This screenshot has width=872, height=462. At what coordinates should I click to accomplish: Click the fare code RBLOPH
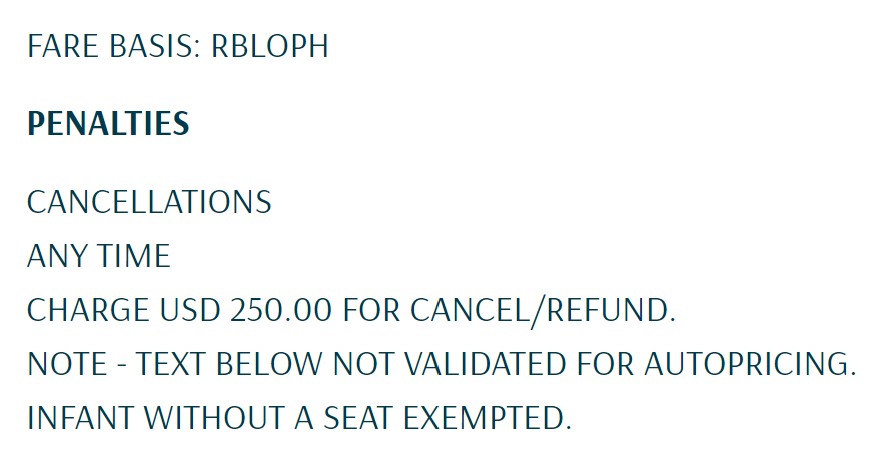[x=270, y=46]
